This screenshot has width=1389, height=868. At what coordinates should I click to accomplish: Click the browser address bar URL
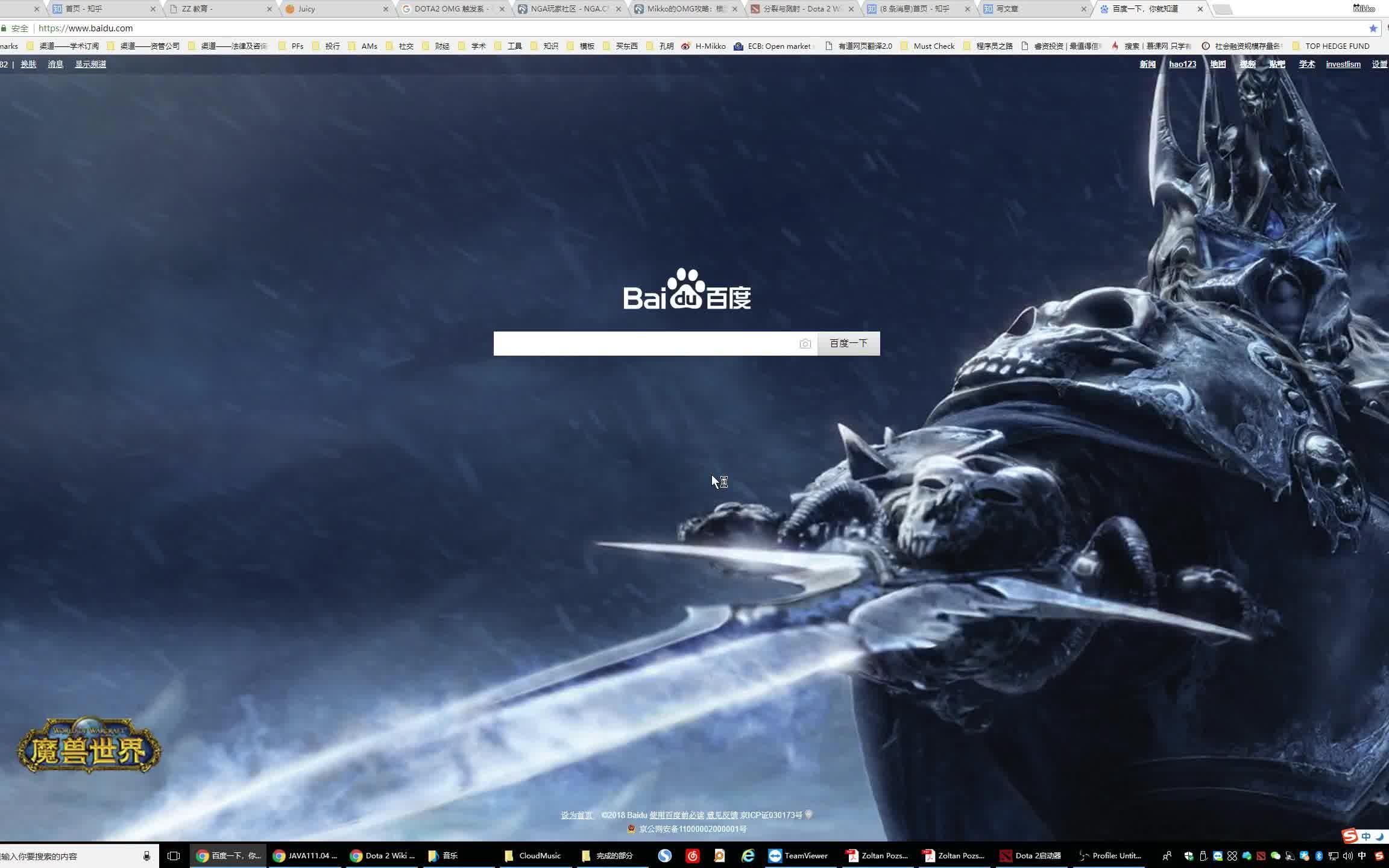tap(86, 28)
